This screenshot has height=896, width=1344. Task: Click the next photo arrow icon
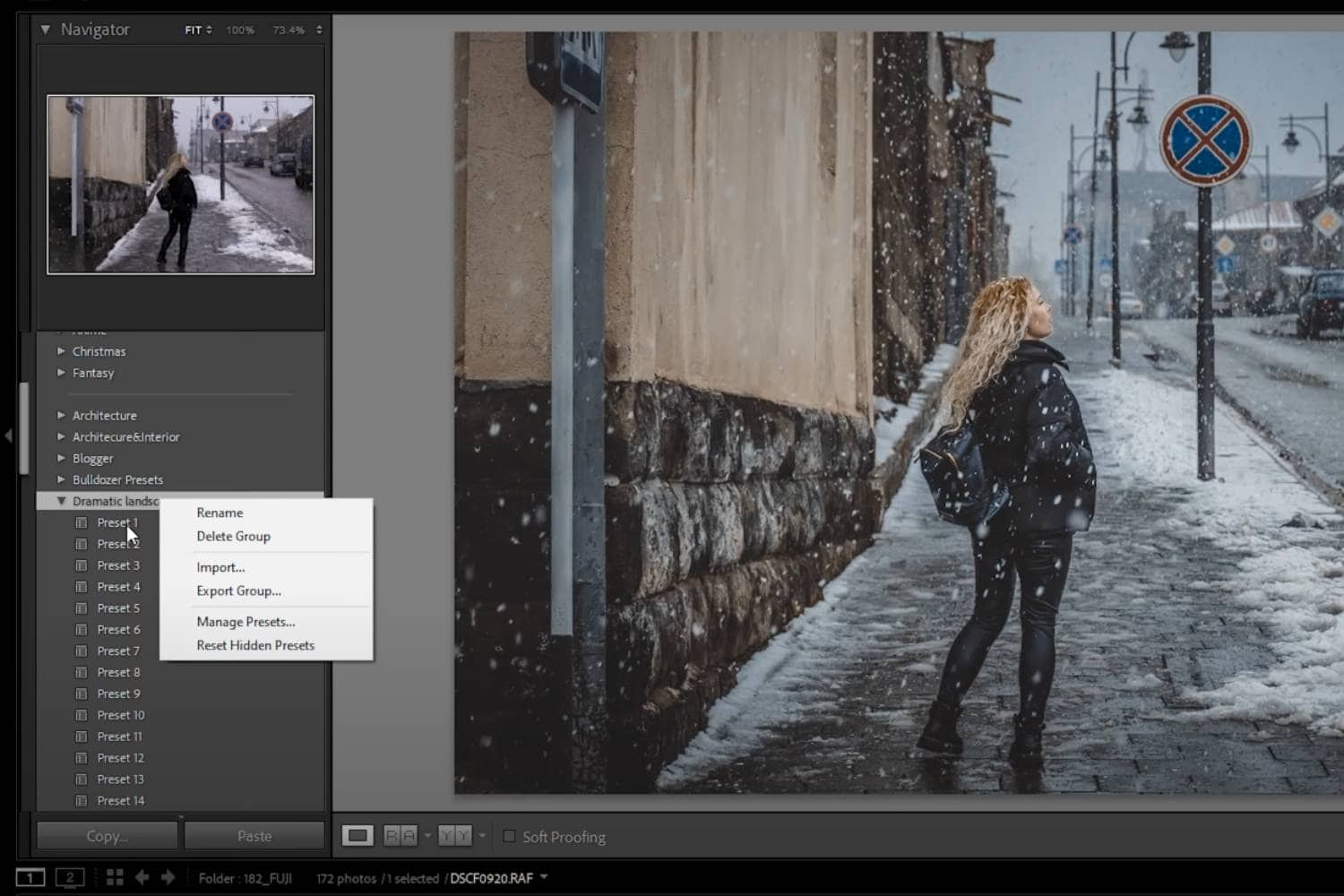[167, 877]
